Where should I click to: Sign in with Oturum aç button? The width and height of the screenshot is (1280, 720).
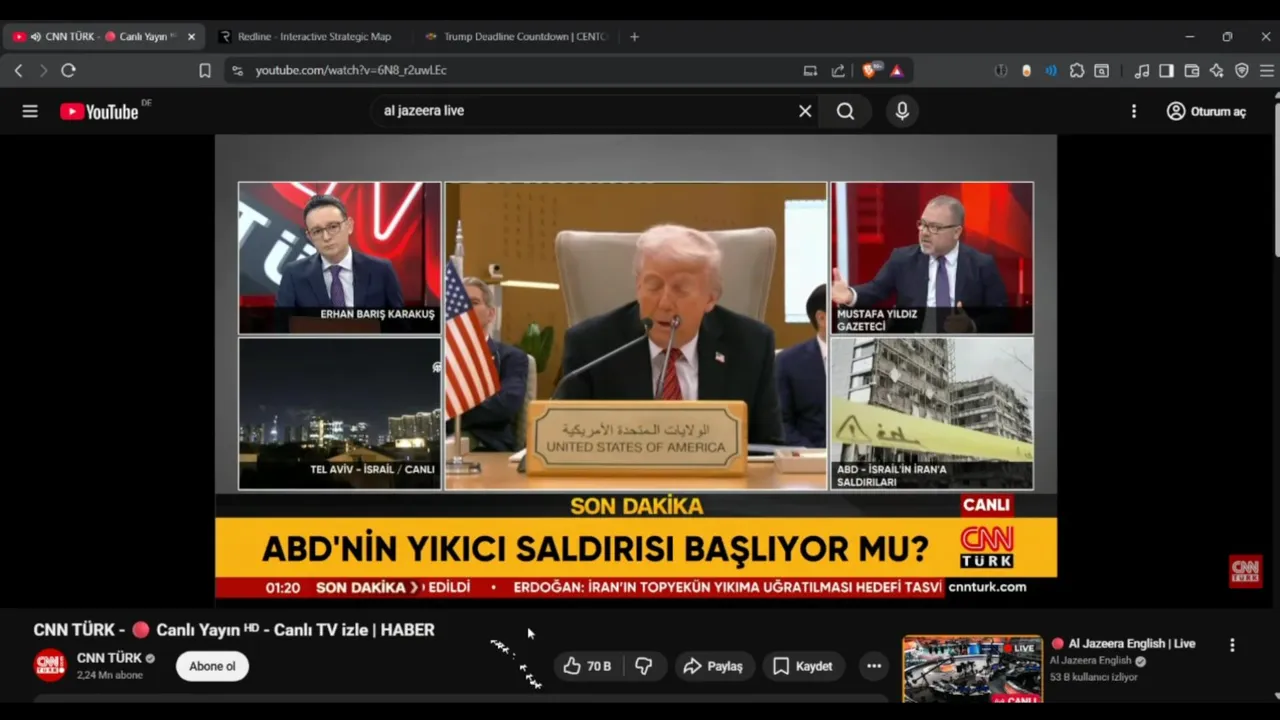(1206, 111)
